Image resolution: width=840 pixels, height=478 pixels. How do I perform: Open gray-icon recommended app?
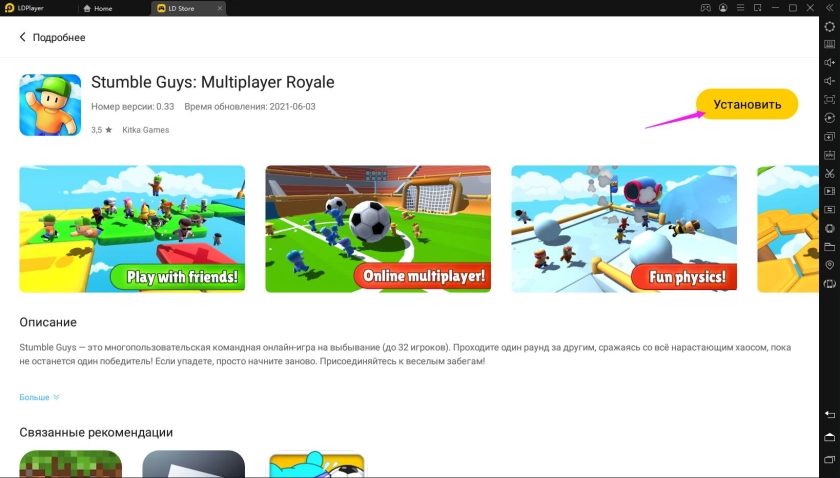click(x=194, y=464)
